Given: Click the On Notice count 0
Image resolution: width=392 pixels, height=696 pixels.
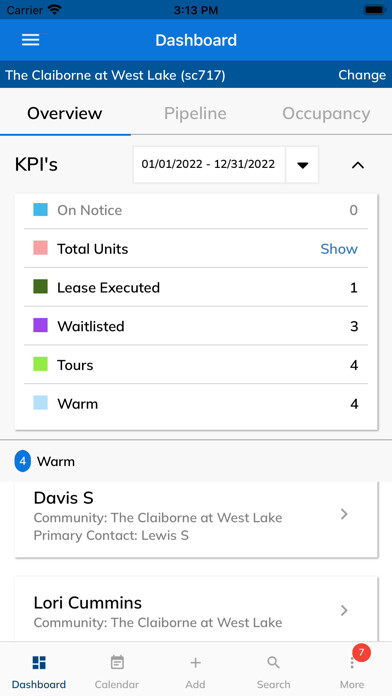Looking at the screenshot, I should pos(353,210).
